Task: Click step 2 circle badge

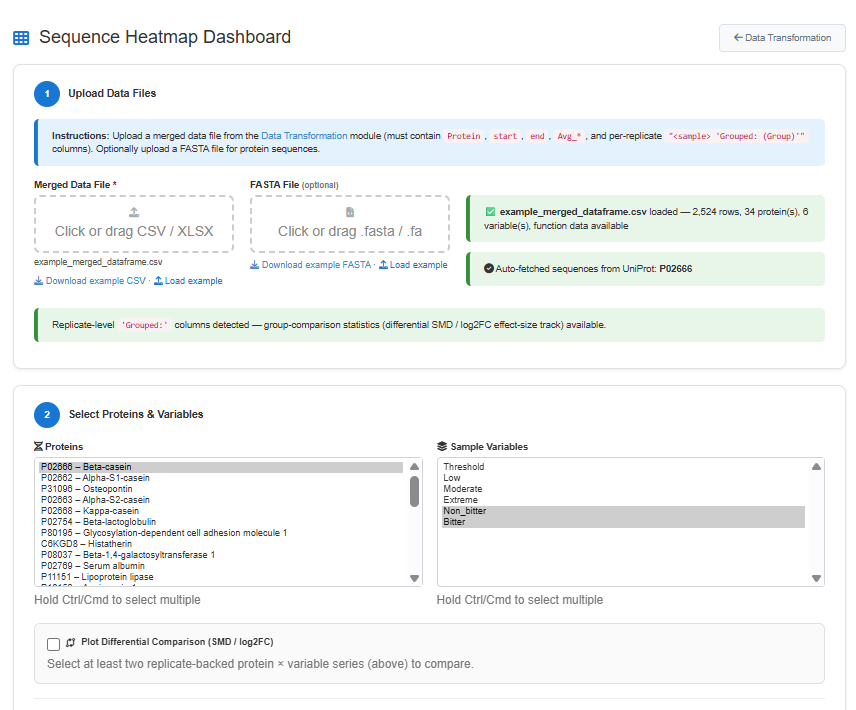Action: [47, 415]
